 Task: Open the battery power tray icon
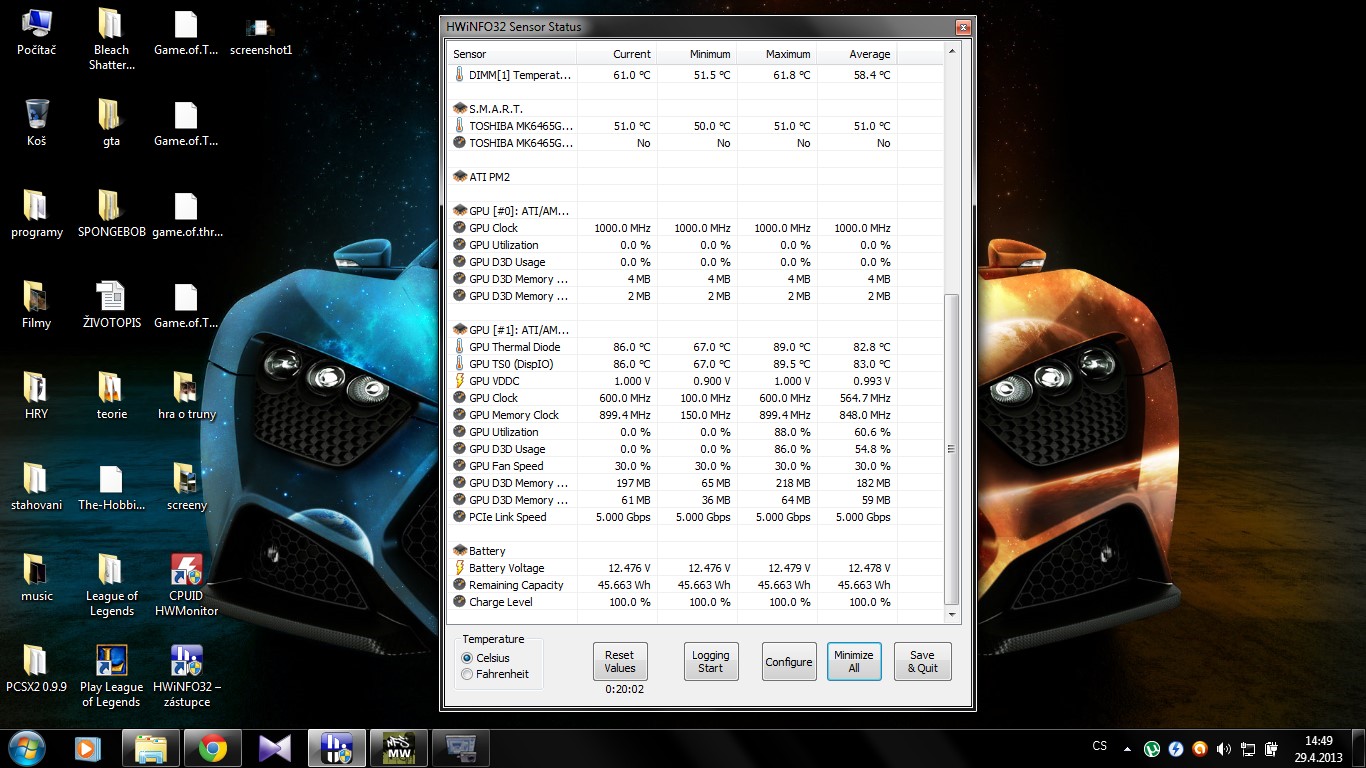pos(1272,748)
